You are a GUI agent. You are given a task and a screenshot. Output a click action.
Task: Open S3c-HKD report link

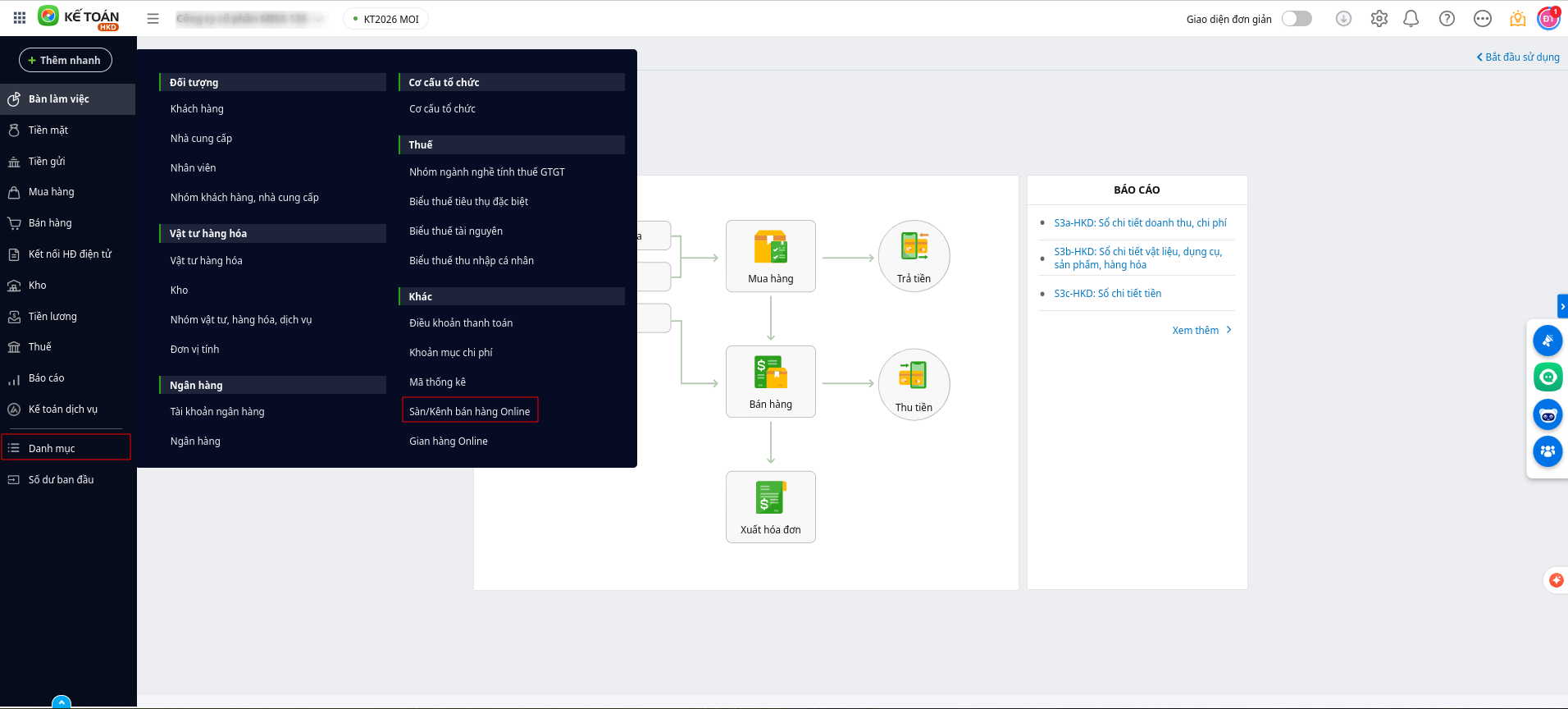(1107, 293)
